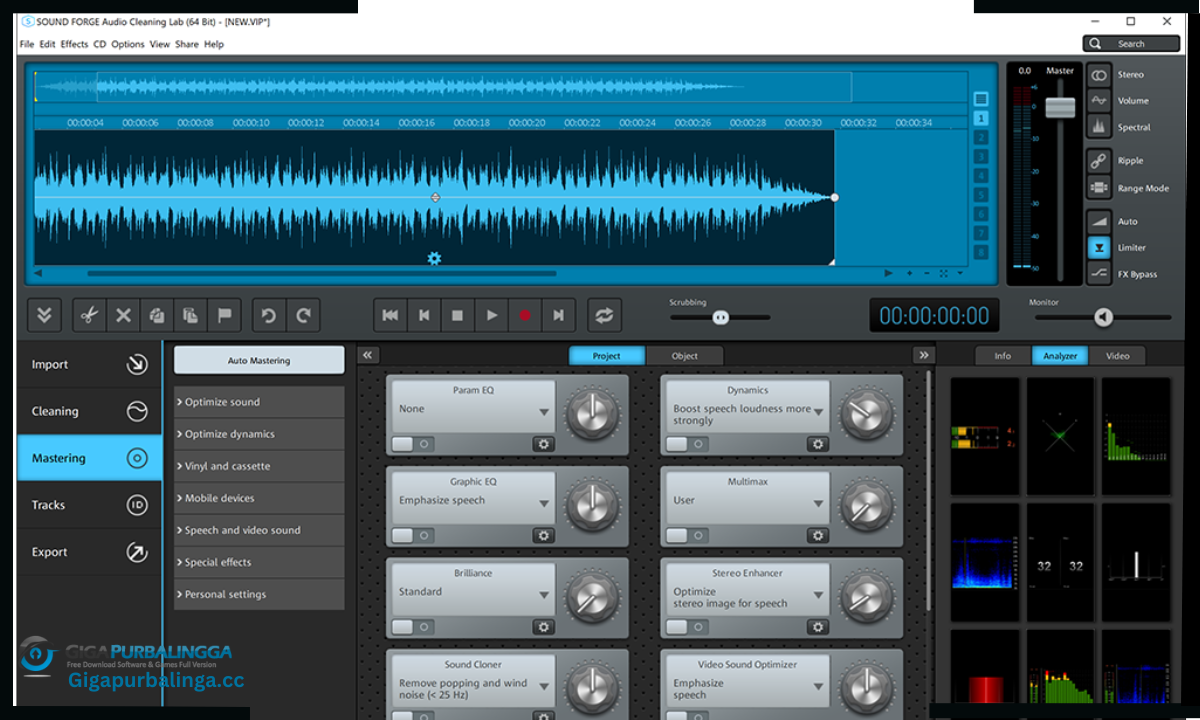Set a marker with the flag icon
This screenshot has width=1200, height=720.
click(x=224, y=315)
